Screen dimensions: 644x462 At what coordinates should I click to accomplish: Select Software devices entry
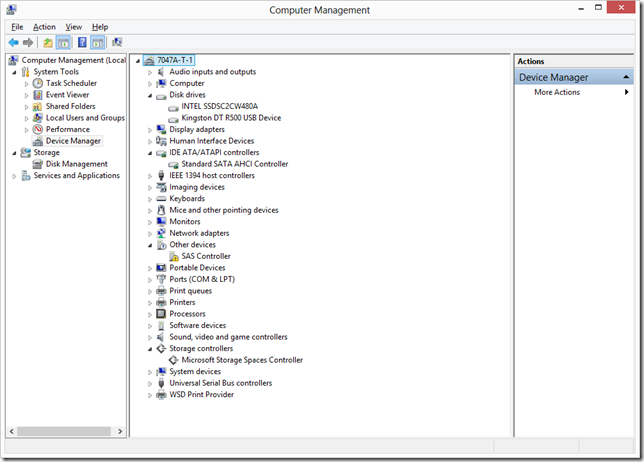(x=198, y=326)
